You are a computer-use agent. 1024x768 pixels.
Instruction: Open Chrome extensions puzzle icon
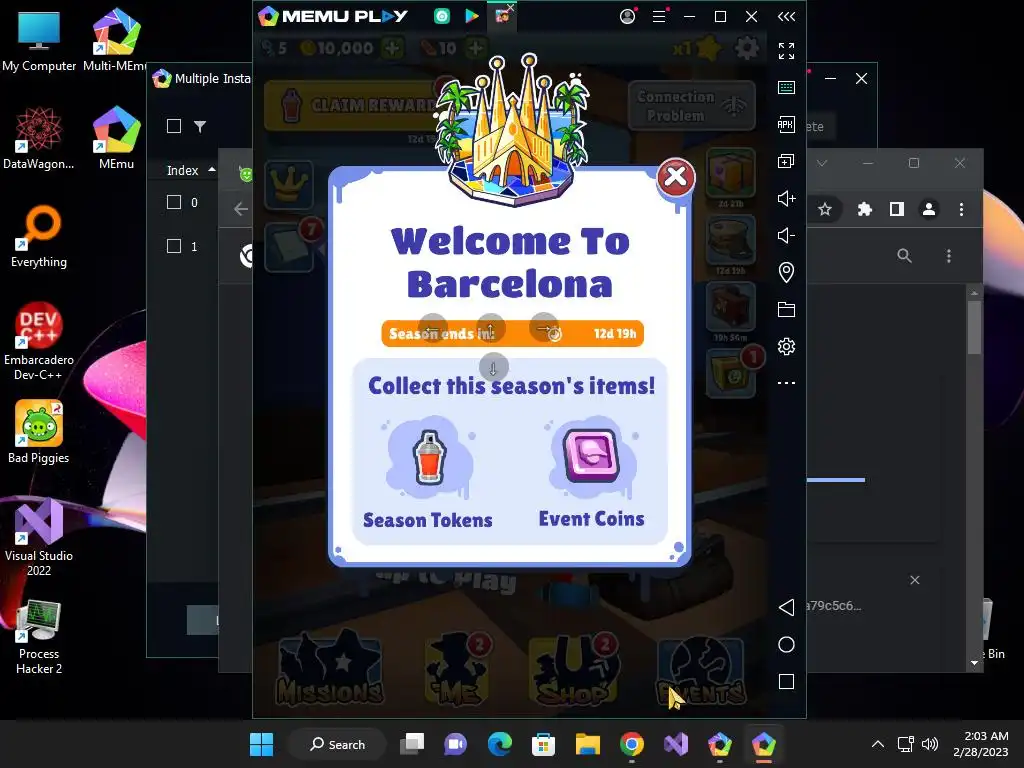[x=865, y=209]
